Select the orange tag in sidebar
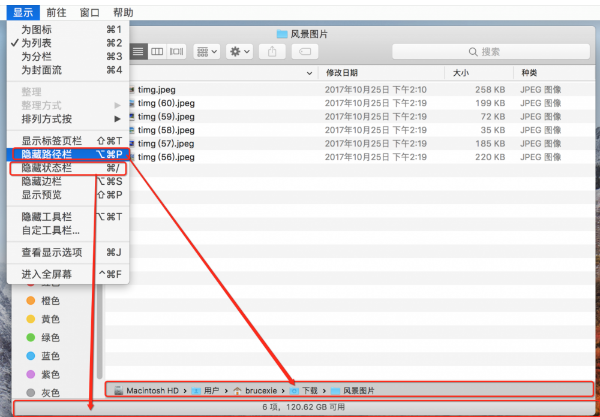Image resolution: width=600 pixels, height=417 pixels. tap(43, 301)
